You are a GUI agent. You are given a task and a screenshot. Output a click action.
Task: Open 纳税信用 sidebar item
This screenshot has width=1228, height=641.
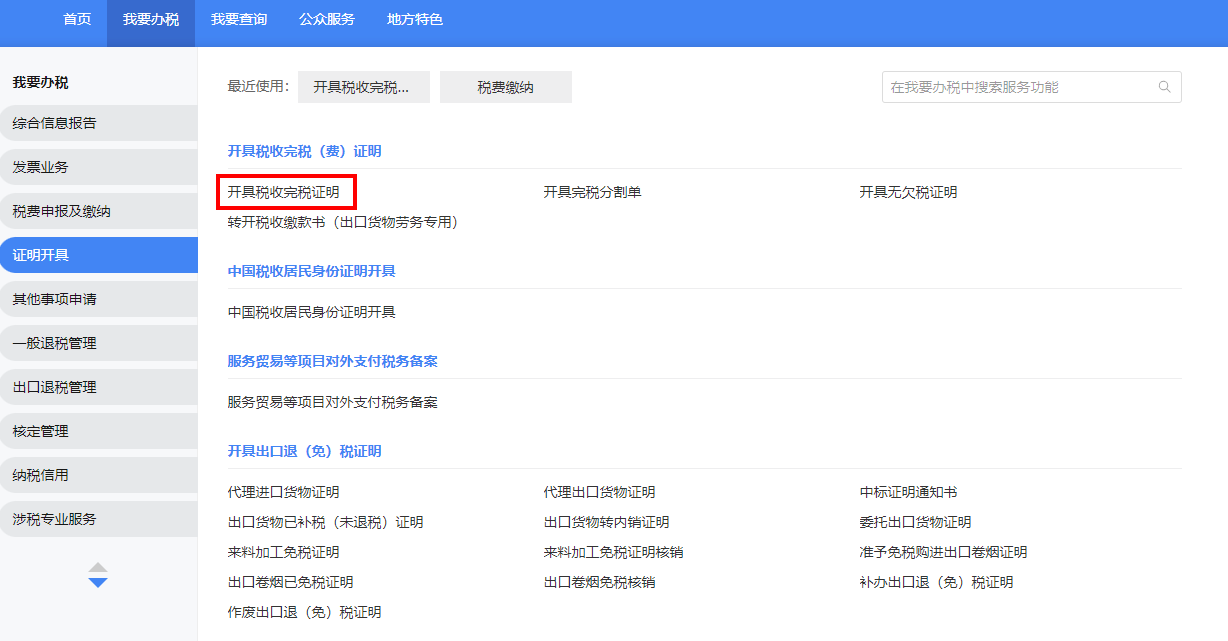(41, 475)
